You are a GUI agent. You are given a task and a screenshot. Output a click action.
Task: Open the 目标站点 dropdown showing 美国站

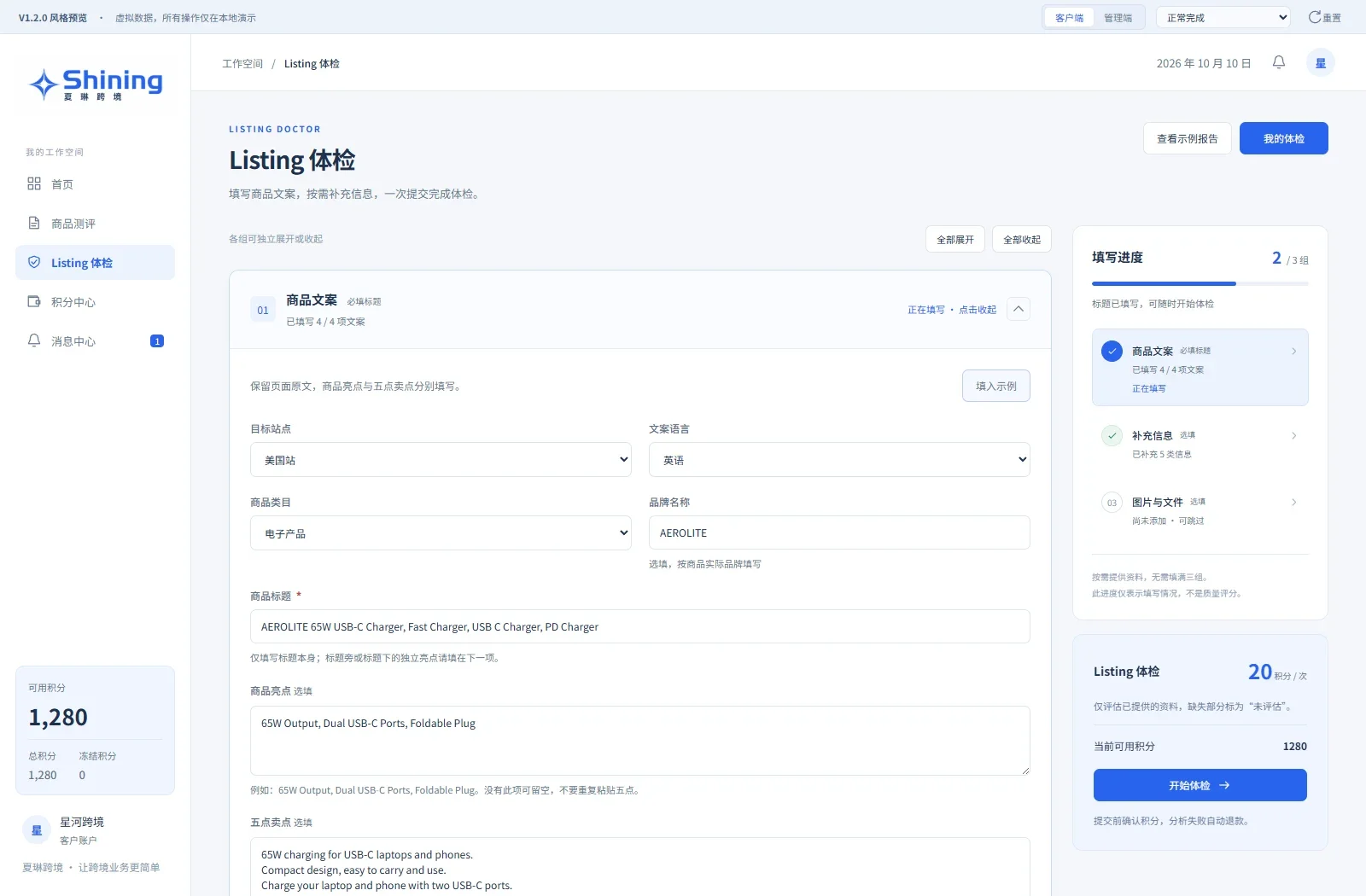click(441, 460)
